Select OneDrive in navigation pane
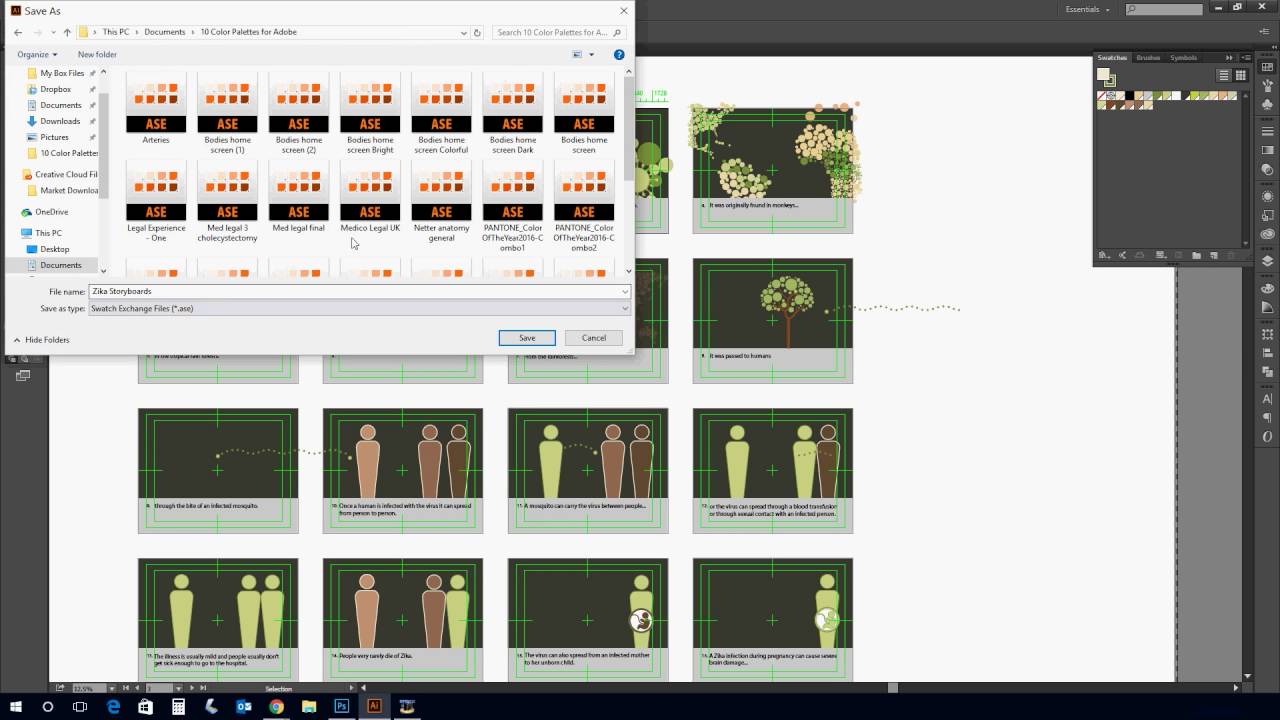This screenshot has height=720, width=1280. point(51,212)
